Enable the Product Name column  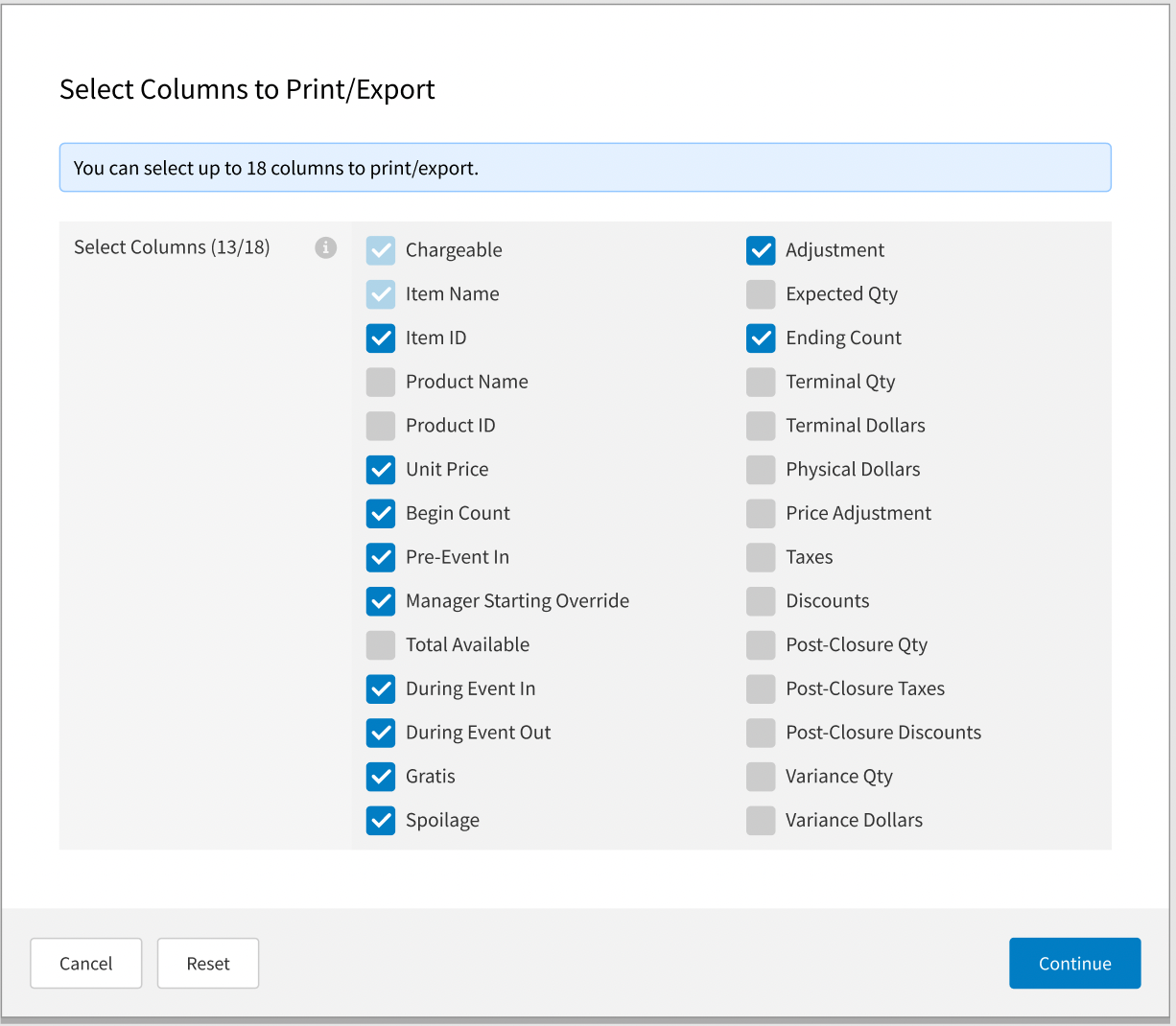click(381, 382)
